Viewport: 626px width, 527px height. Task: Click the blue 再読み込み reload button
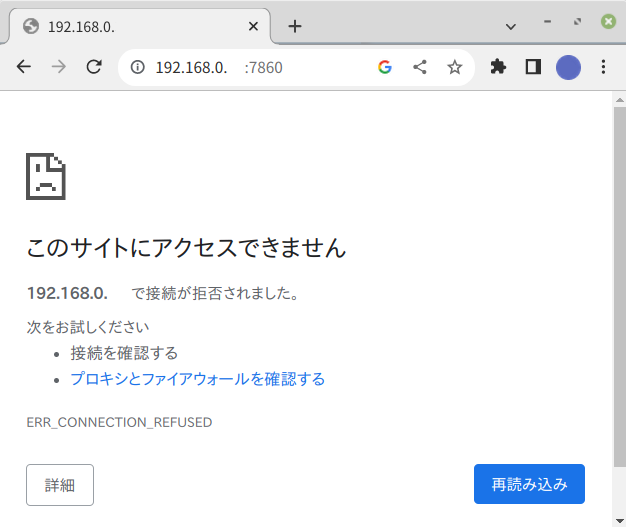click(529, 484)
